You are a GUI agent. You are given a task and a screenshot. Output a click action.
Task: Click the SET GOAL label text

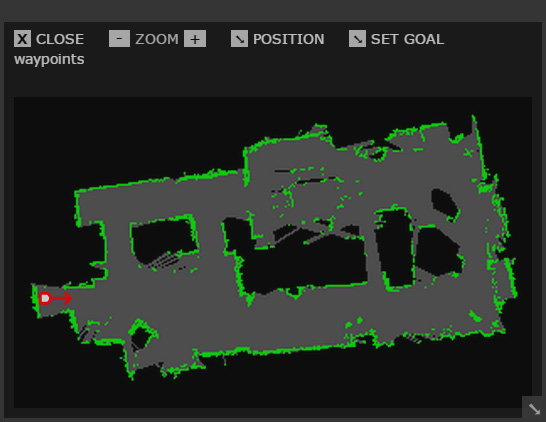pyautogui.click(x=407, y=39)
